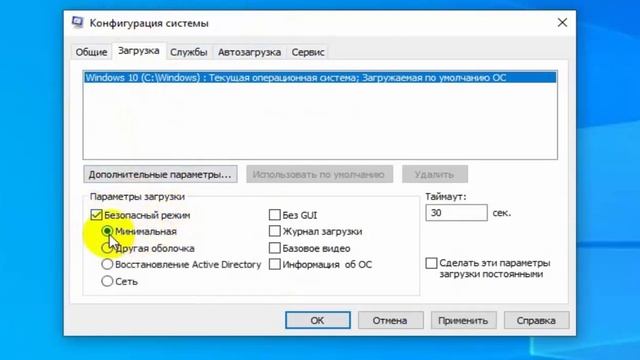Select the Минимальная radio option
Viewport: 640px width, 360px height.
(x=107, y=231)
